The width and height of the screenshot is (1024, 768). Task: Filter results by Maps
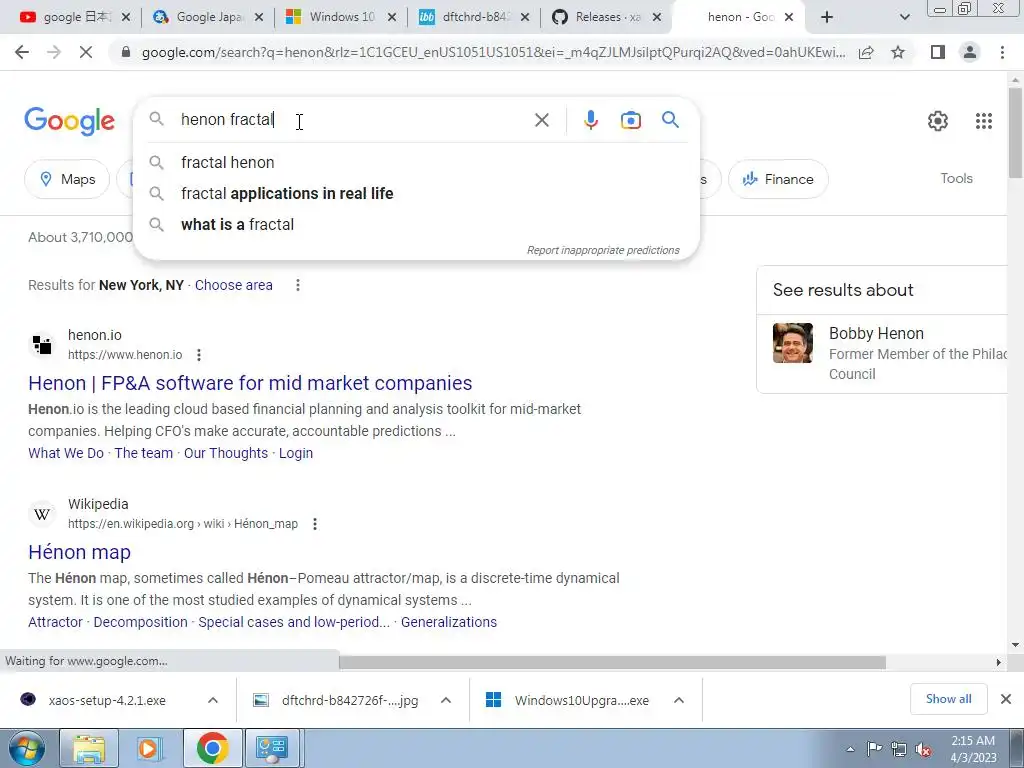tap(67, 179)
